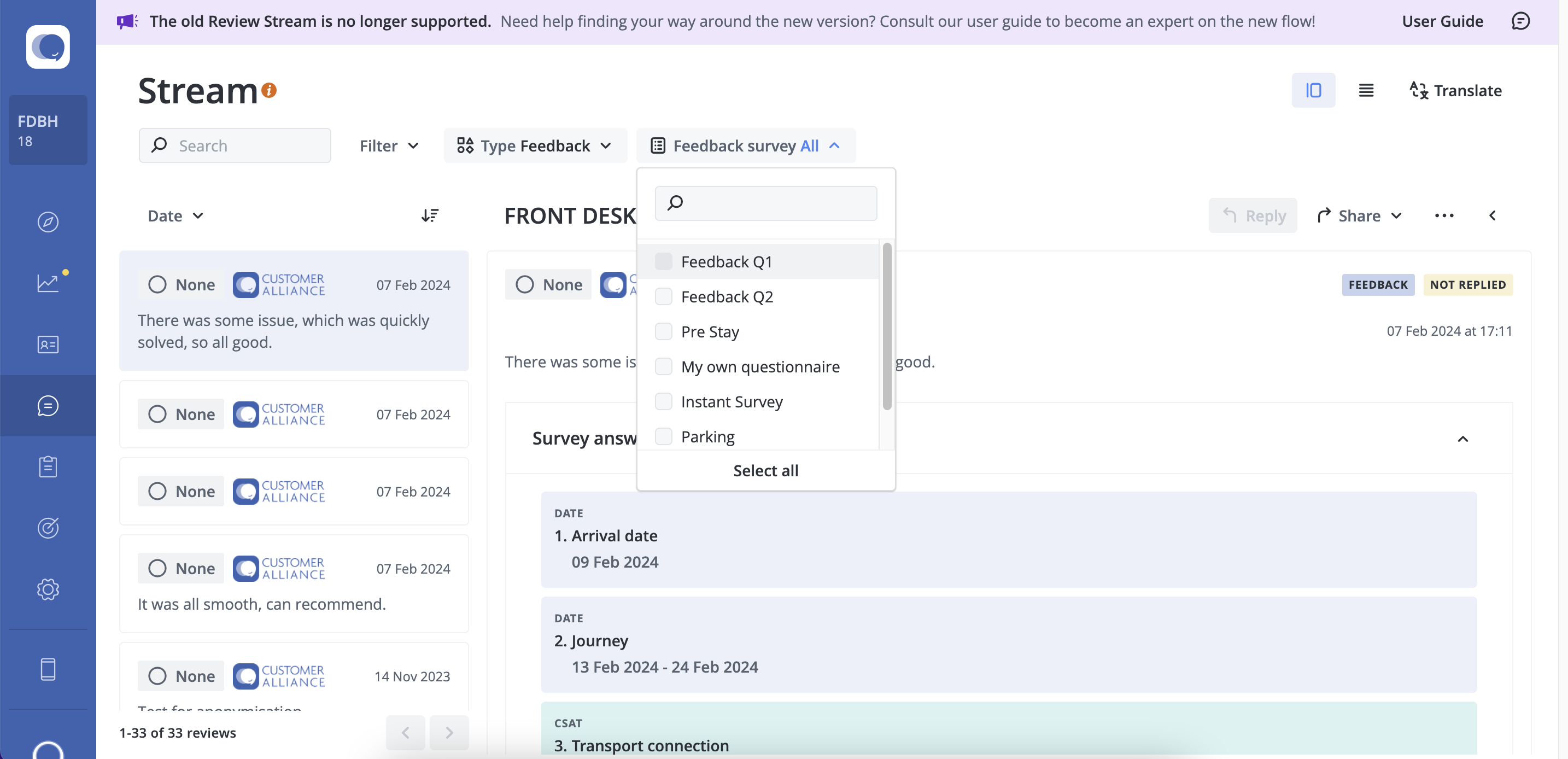Open the Filter dropdown
This screenshot has width=1568, height=759.
(389, 145)
